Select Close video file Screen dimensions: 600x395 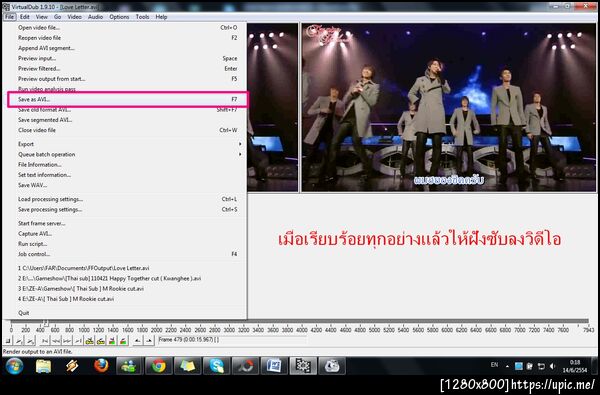[127, 130]
